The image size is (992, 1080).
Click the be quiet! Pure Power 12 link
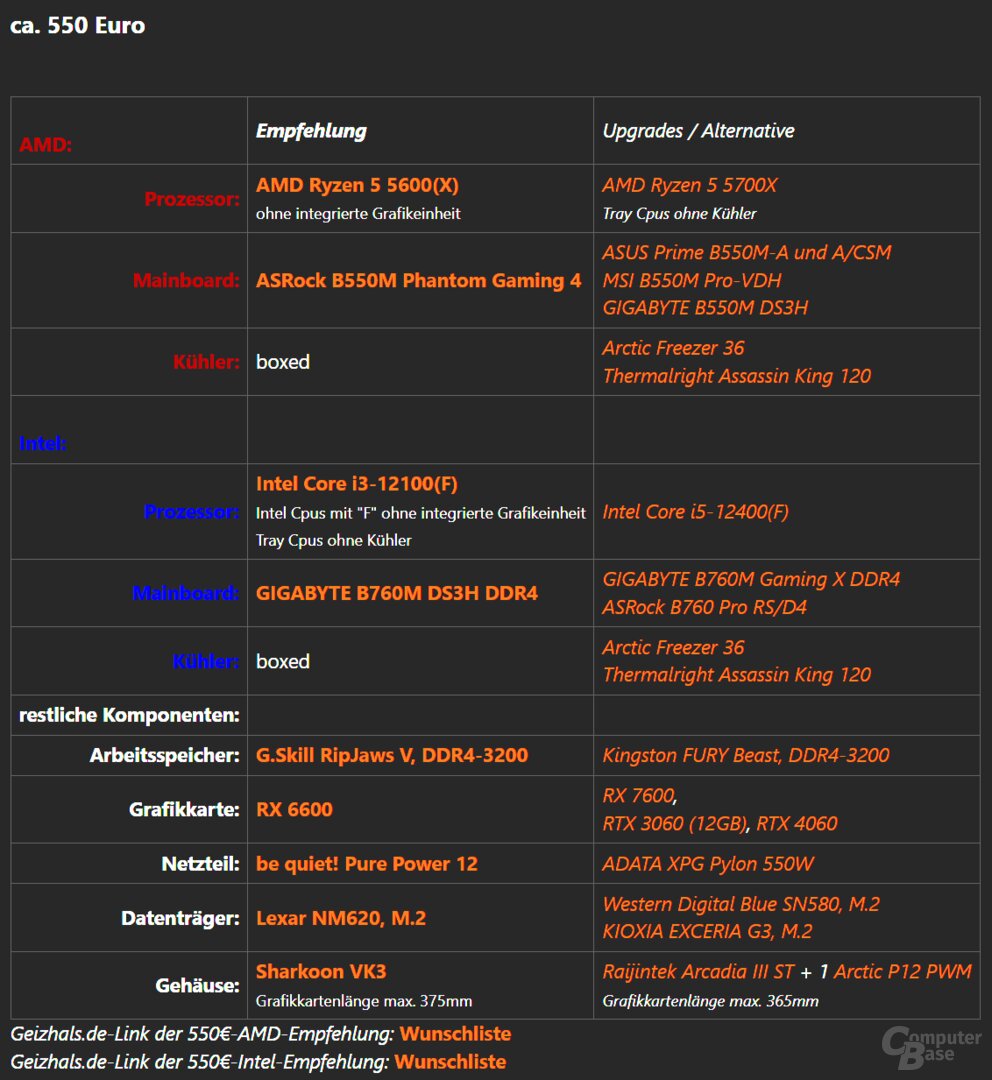point(366,864)
